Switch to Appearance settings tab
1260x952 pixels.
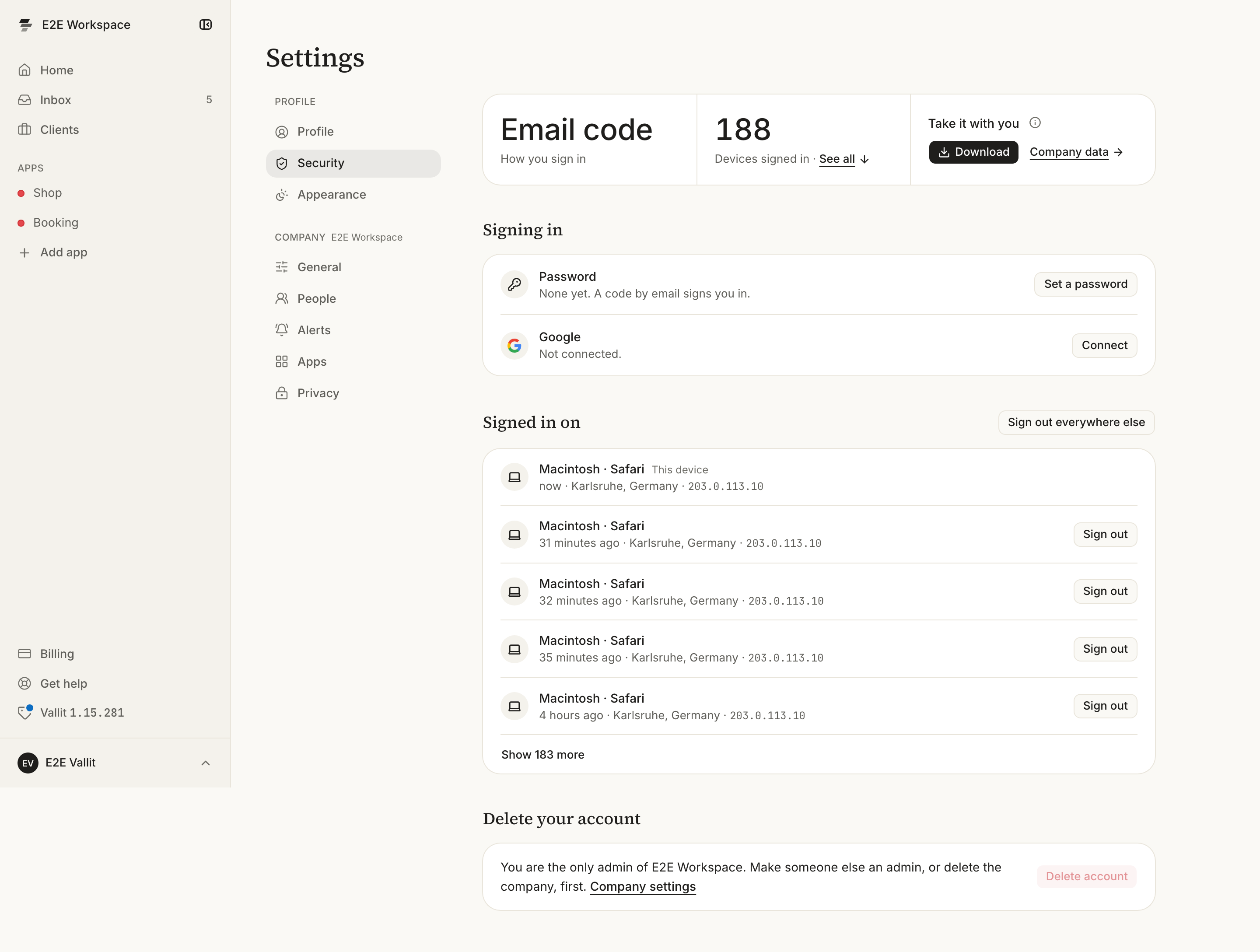353,195
